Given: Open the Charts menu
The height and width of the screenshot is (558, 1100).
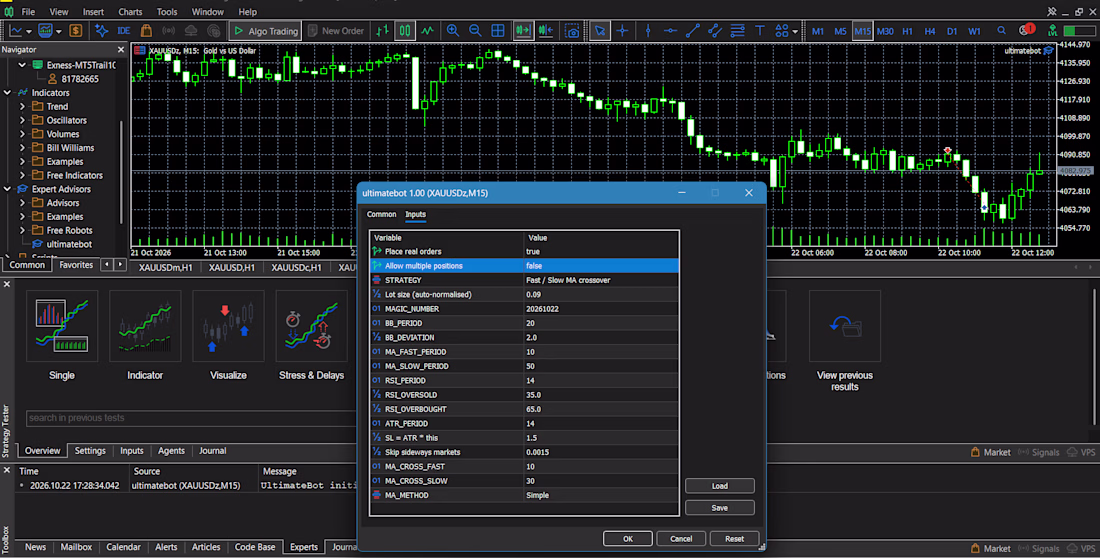Looking at the screenshot, I should (130, 12).
